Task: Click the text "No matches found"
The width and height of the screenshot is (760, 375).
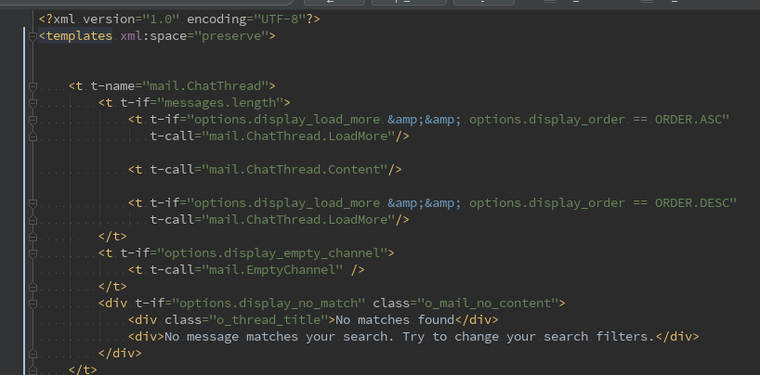Action: pos(394,320)
